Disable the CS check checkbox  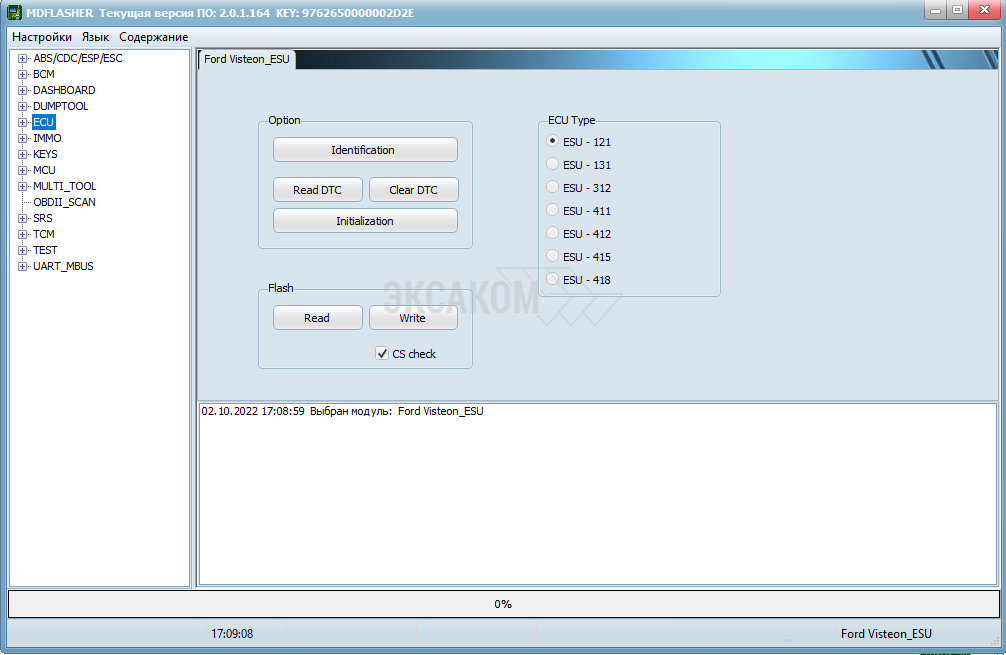(x=382, y=354)
